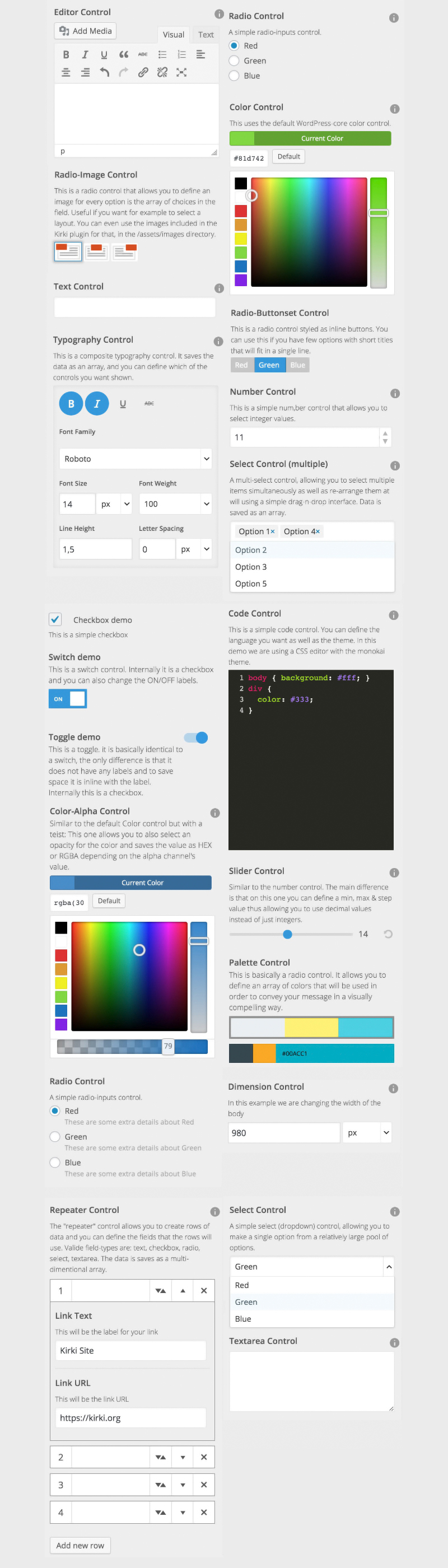Screen dimensions: 448x1568
Task: Switch to the Text tab in the editor
Action: [x=206, y=35]
